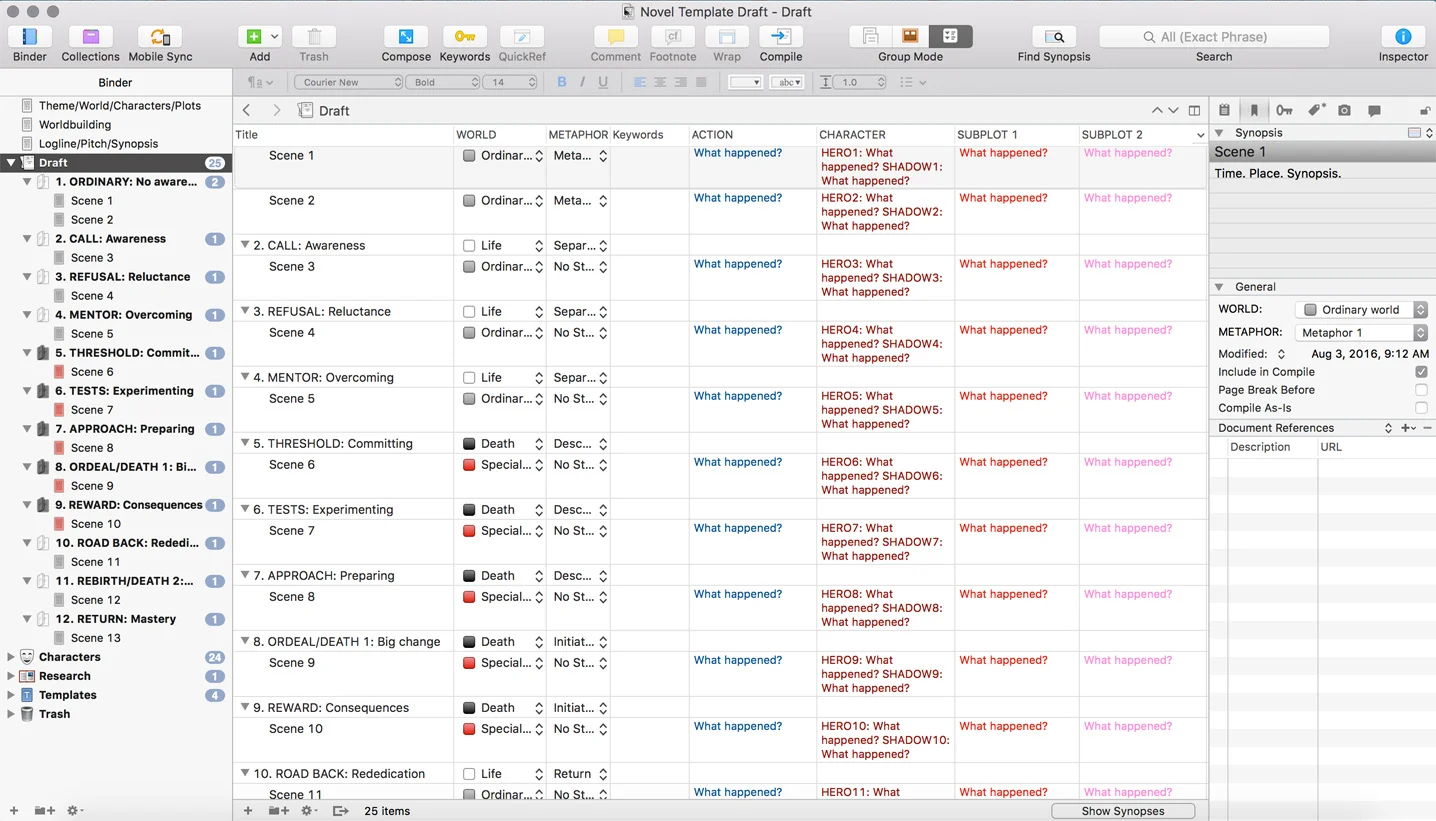1436x821 pixels.
Task: Switch Group Mode to document view
Action: [x=870, y=37]
